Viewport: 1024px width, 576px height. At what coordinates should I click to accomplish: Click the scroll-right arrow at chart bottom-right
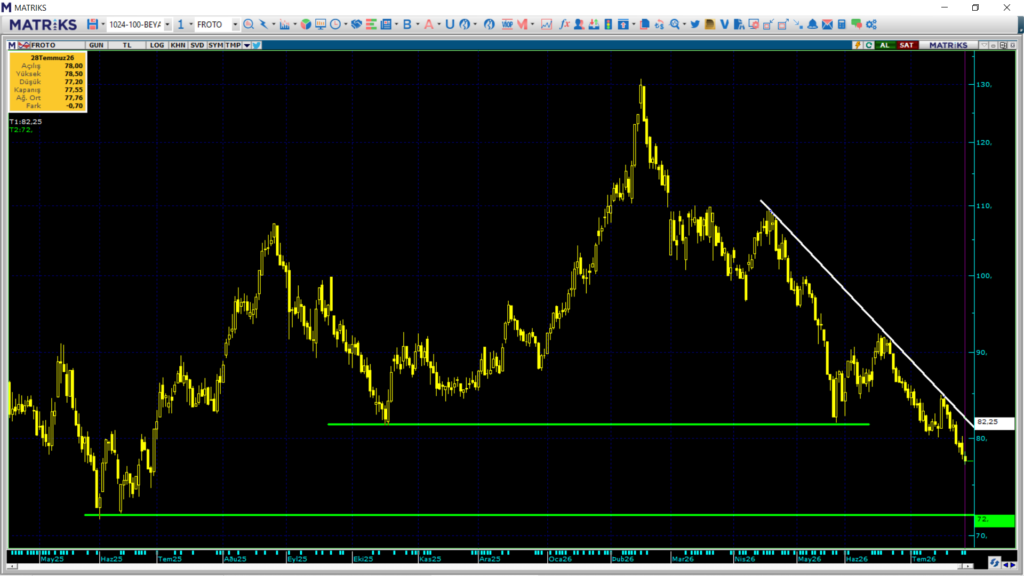click(1014, 565)
